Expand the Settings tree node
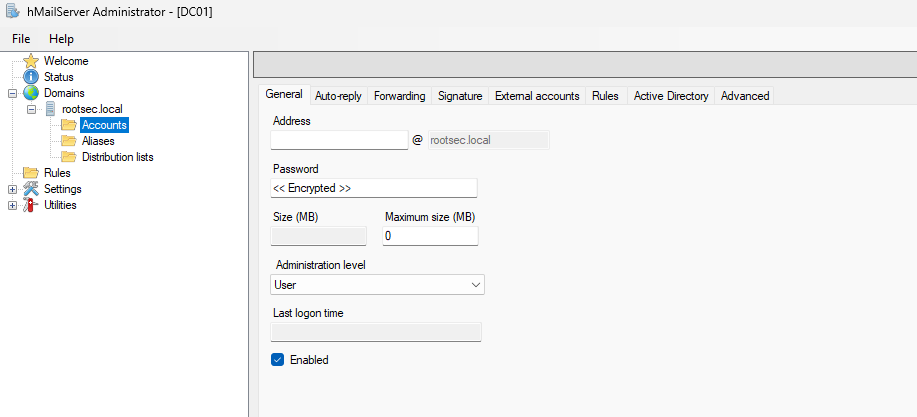917x417 pixels. pos(12,189)
